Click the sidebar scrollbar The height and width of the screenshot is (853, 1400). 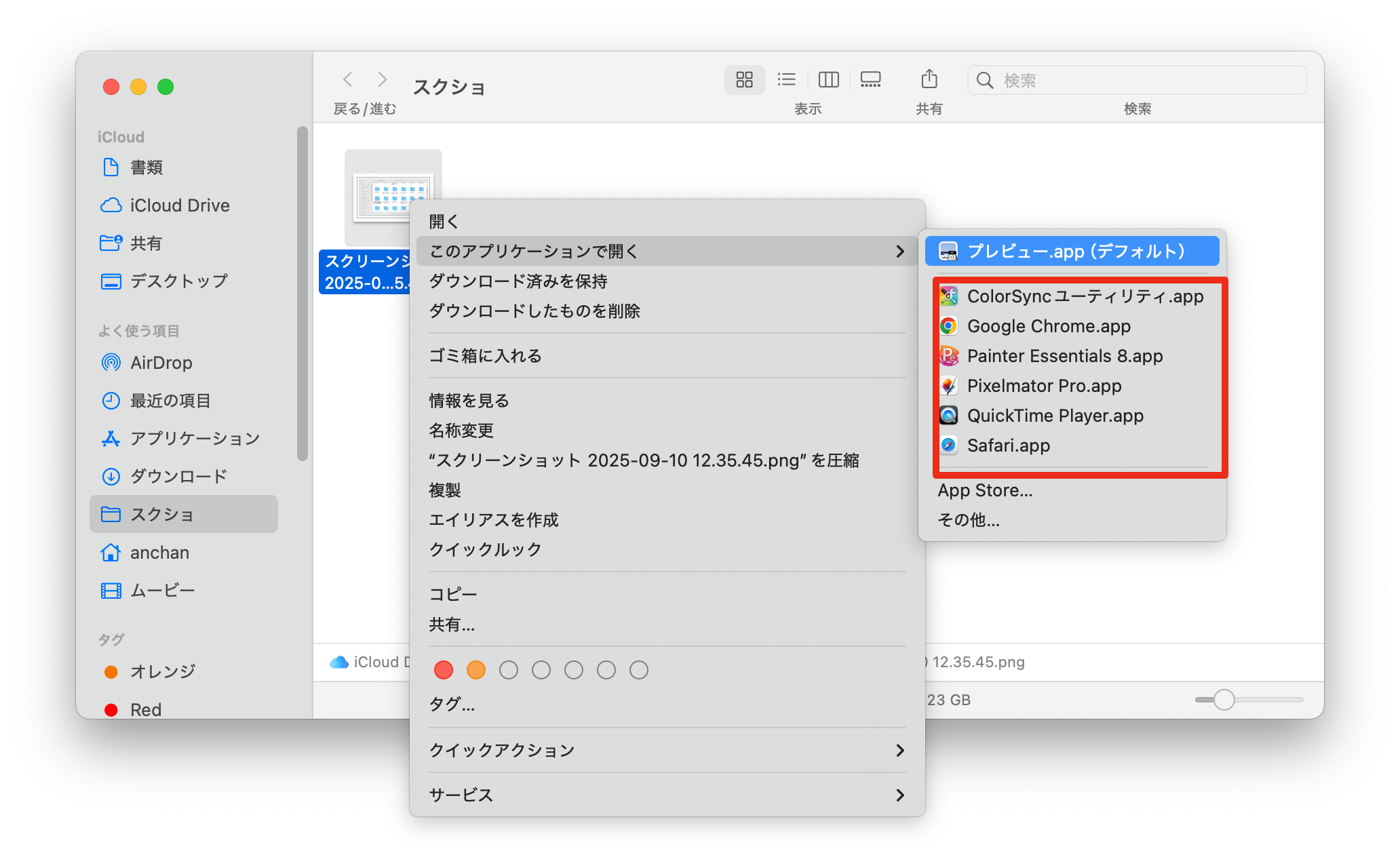tap(303, 293)
